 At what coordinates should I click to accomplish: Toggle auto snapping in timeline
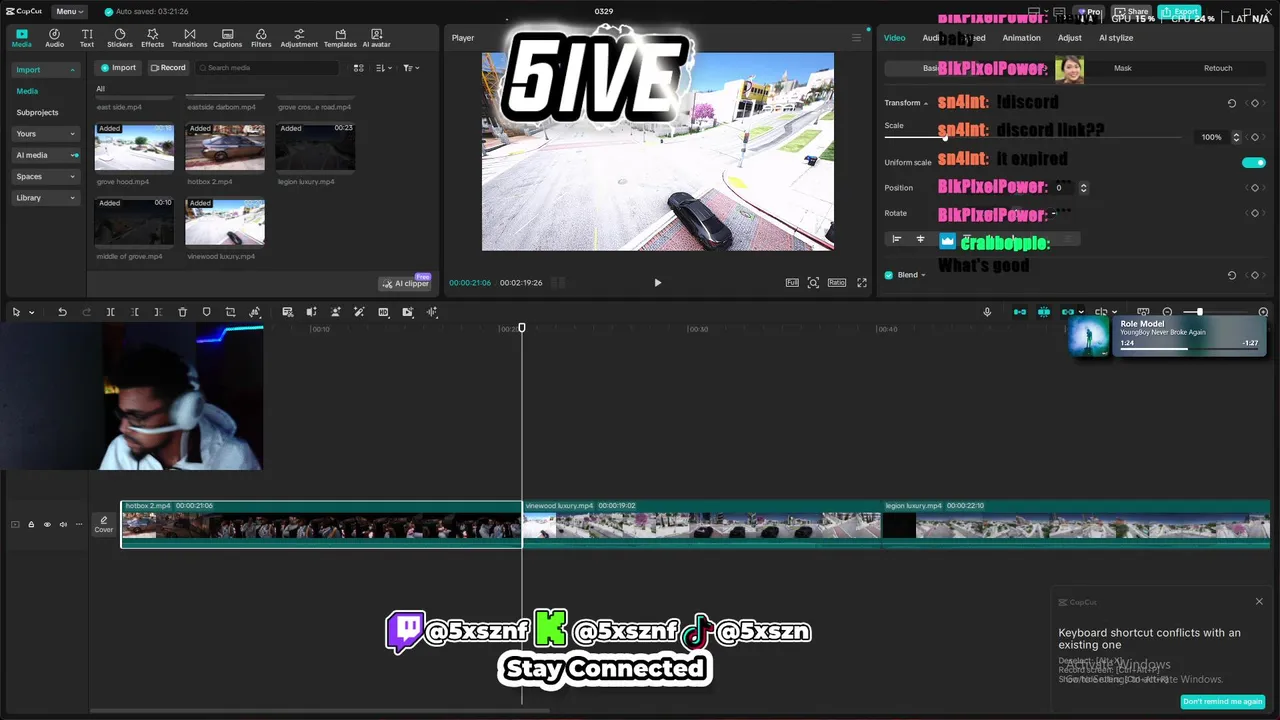tap(1044, 312)
